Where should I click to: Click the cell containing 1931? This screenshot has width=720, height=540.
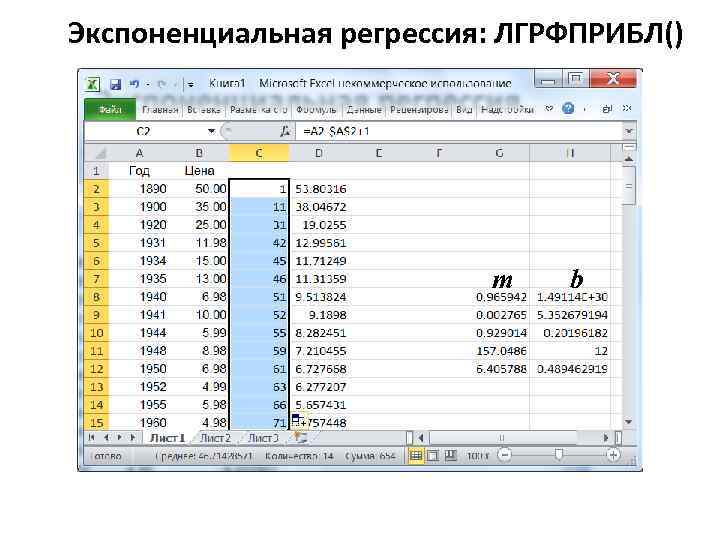click(139, 243)
